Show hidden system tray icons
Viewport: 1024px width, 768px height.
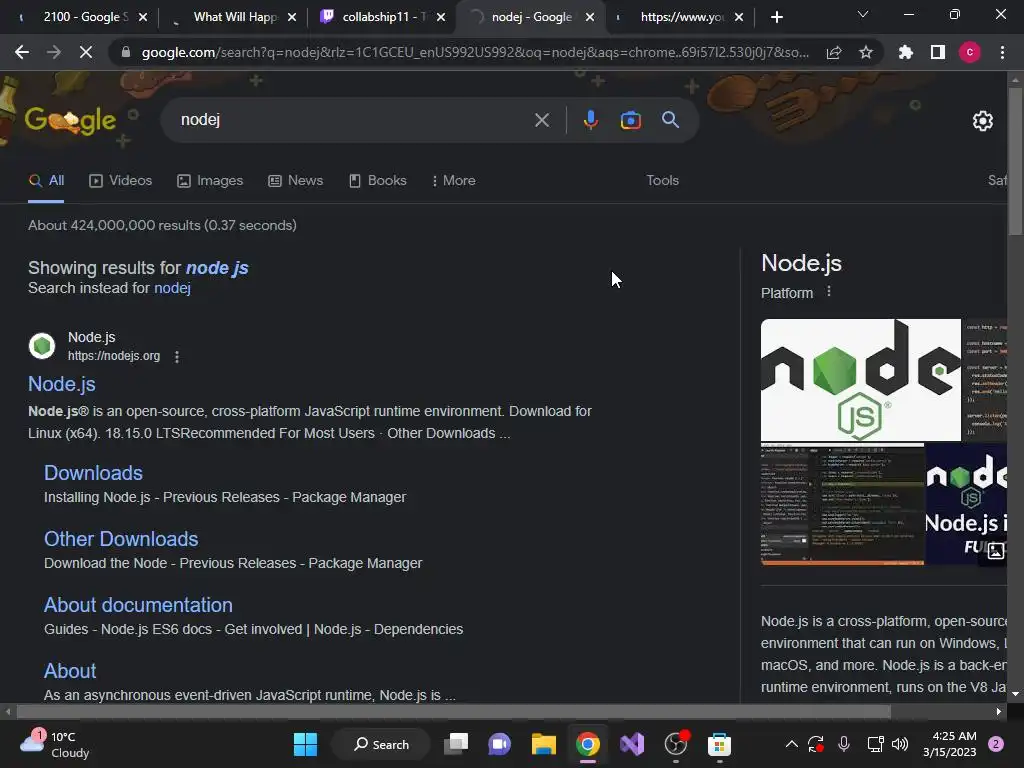pos(791,744)
